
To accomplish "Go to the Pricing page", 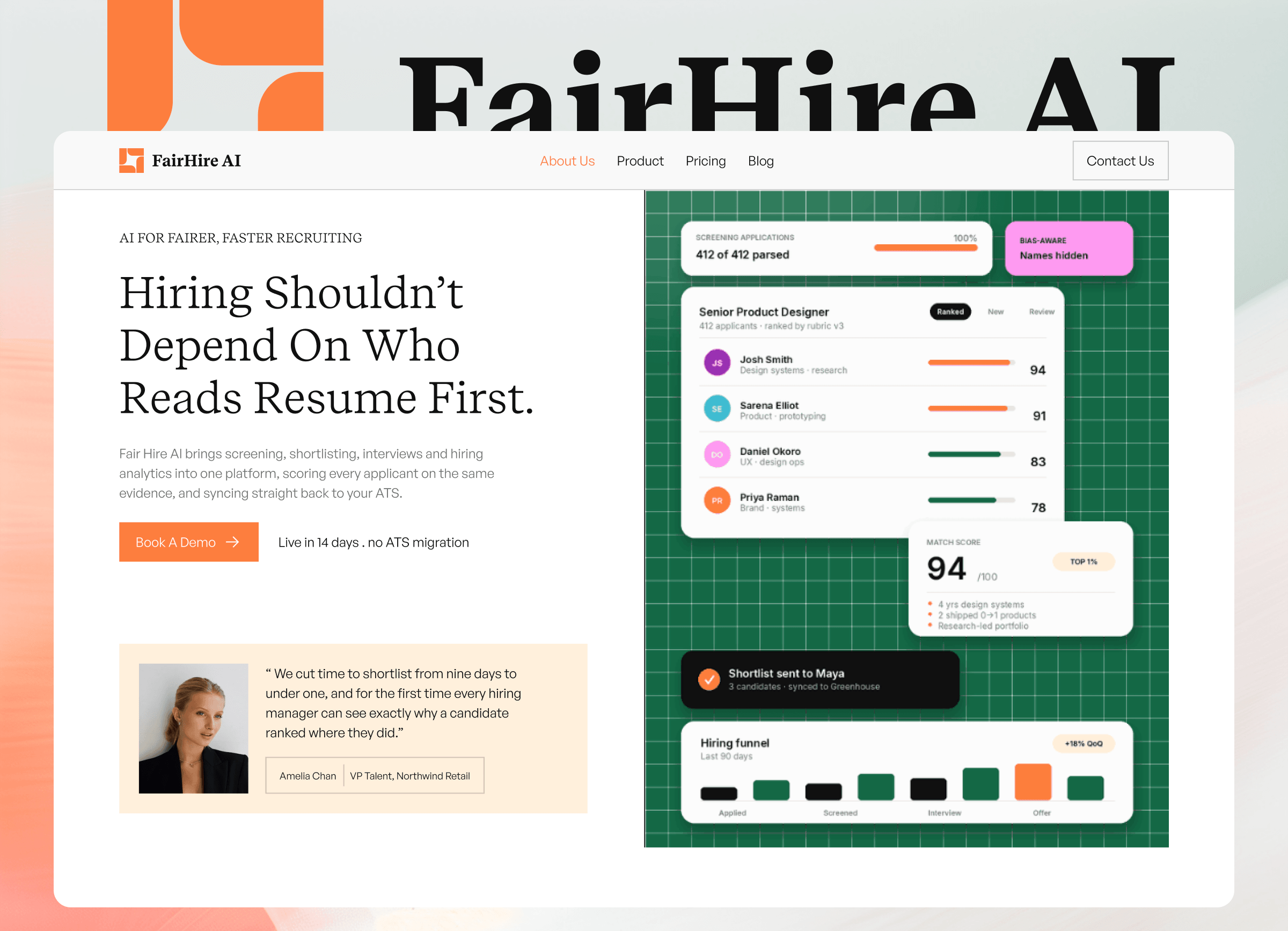I will click(x=705, y=161).
